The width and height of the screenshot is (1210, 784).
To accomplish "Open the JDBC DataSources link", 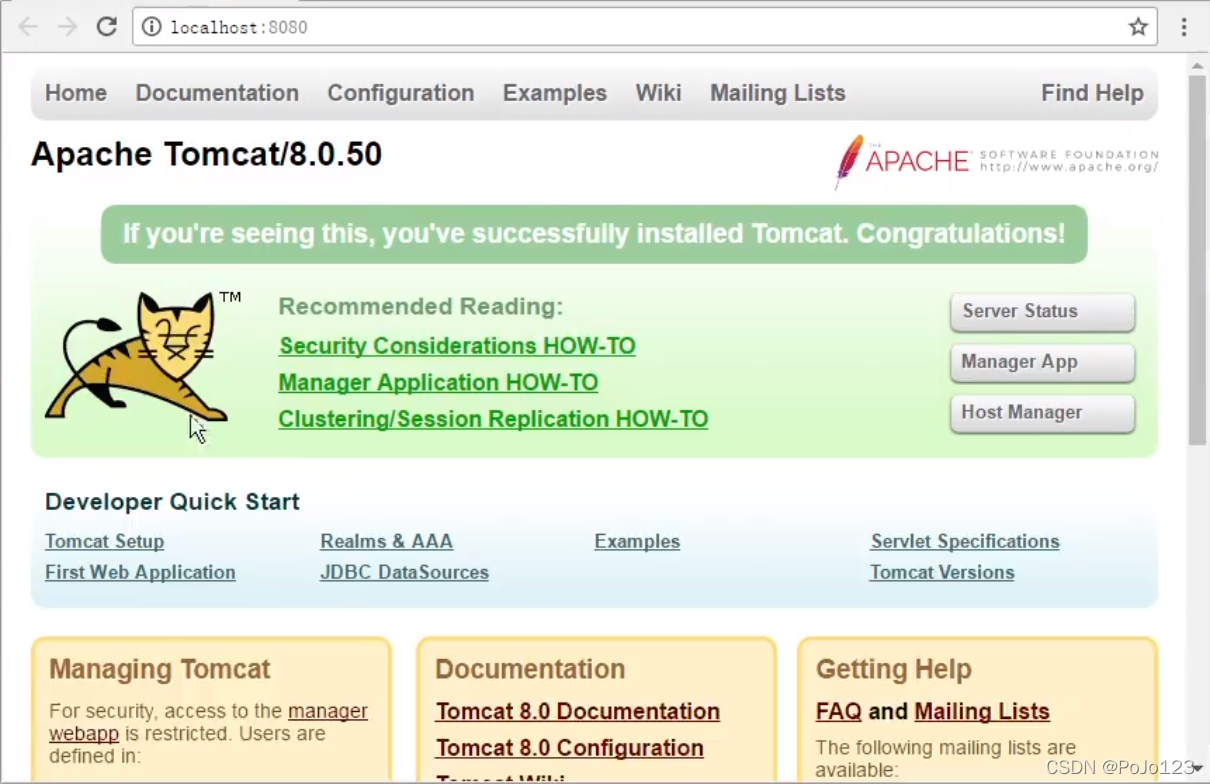I will coord(404,572).
